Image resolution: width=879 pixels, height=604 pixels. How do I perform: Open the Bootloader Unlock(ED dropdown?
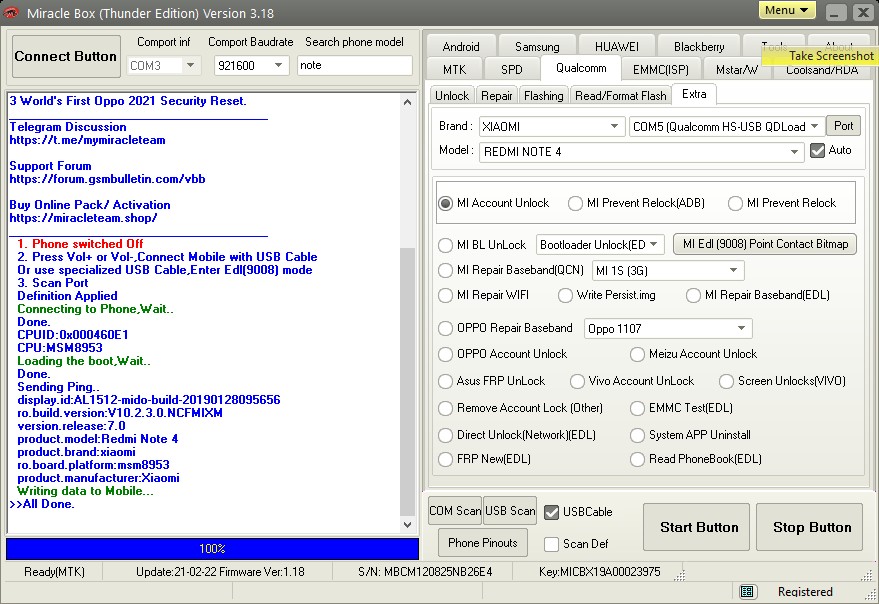(600, 245)
